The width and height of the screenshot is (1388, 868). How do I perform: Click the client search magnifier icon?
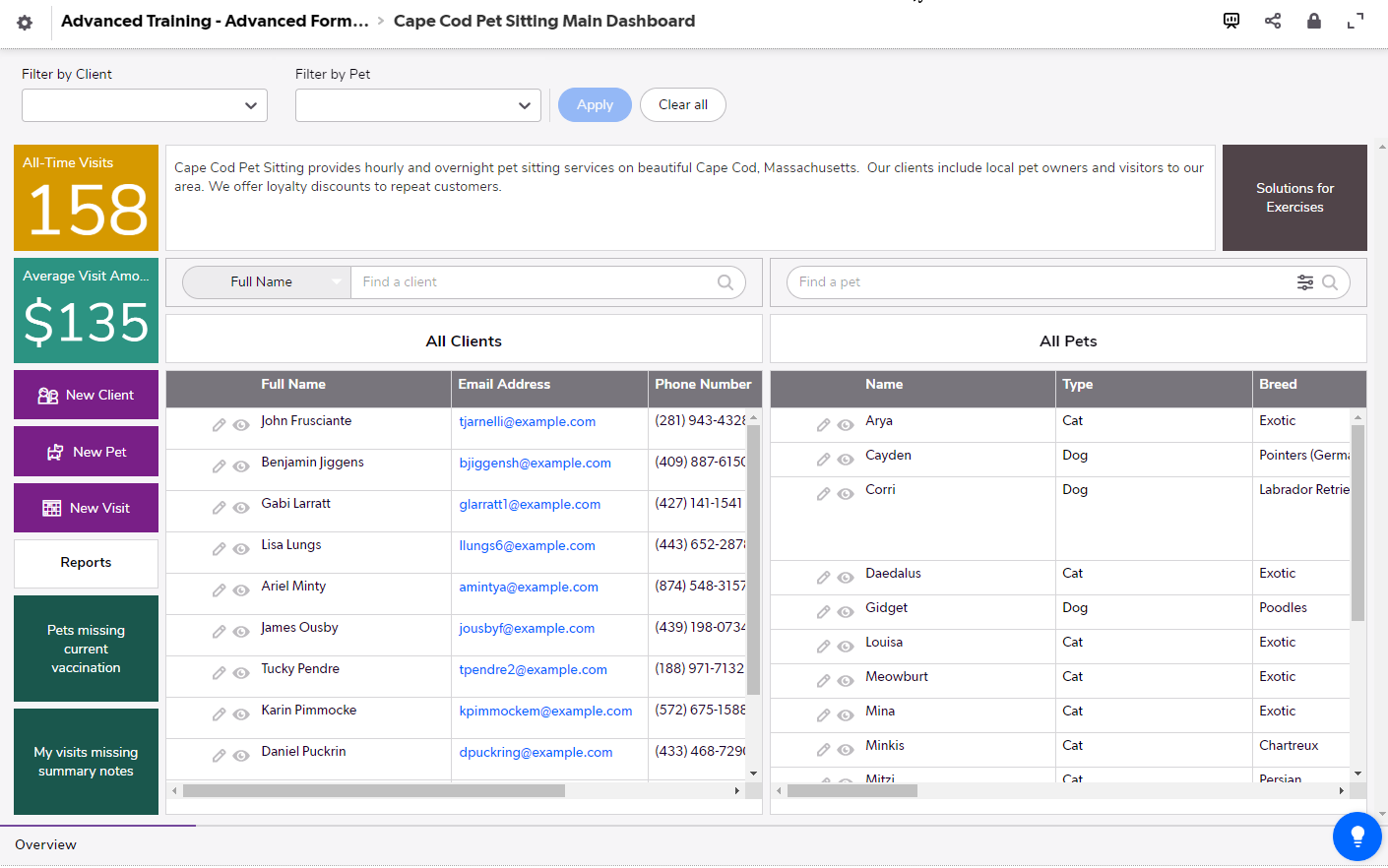[x=726, y=282]
